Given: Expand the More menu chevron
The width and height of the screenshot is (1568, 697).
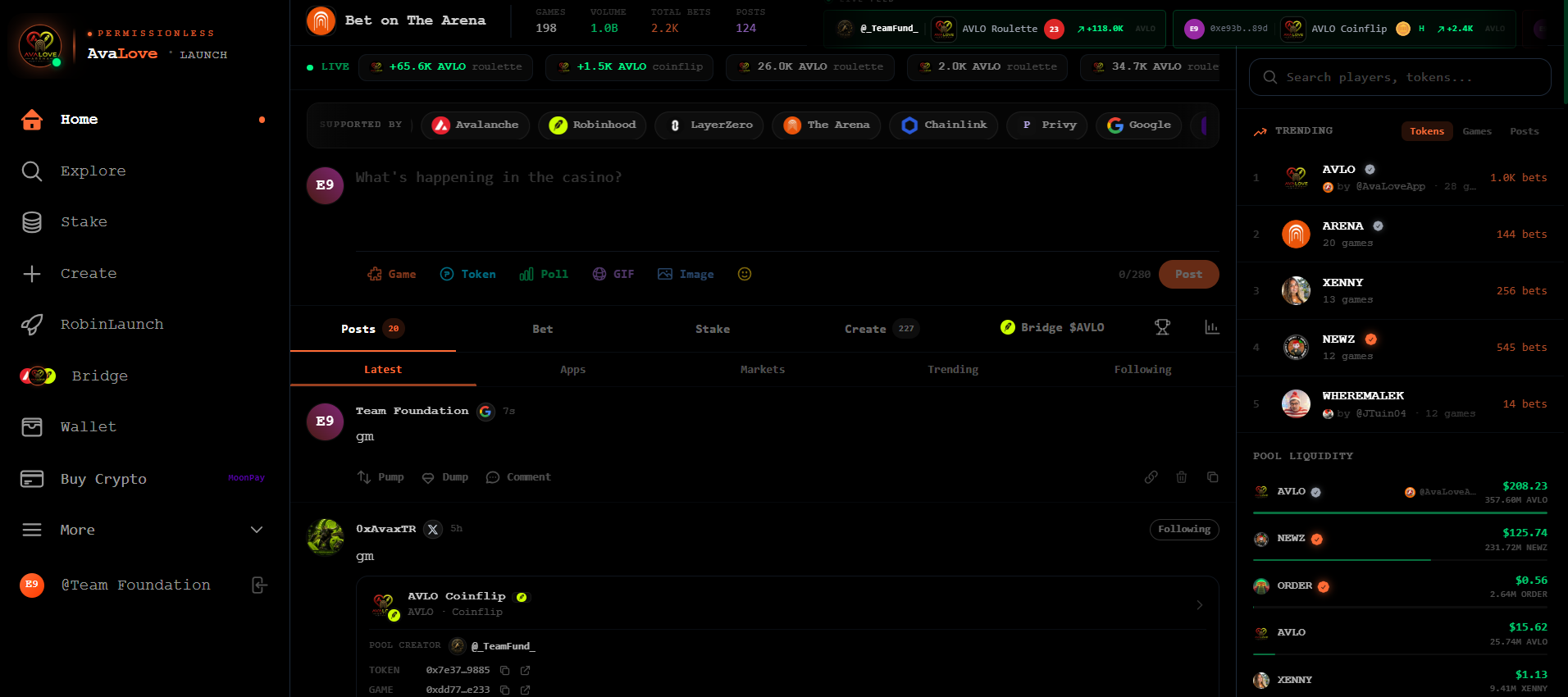Looking at the screenshot, I should pos(257,530).
